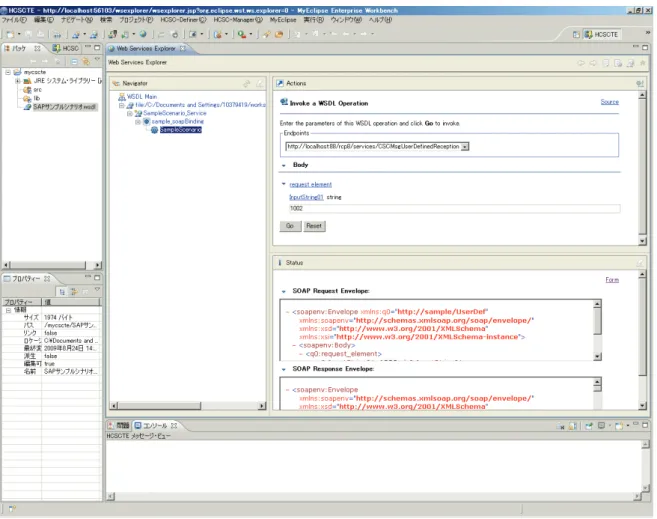Click the InputString01 value field

454,209
